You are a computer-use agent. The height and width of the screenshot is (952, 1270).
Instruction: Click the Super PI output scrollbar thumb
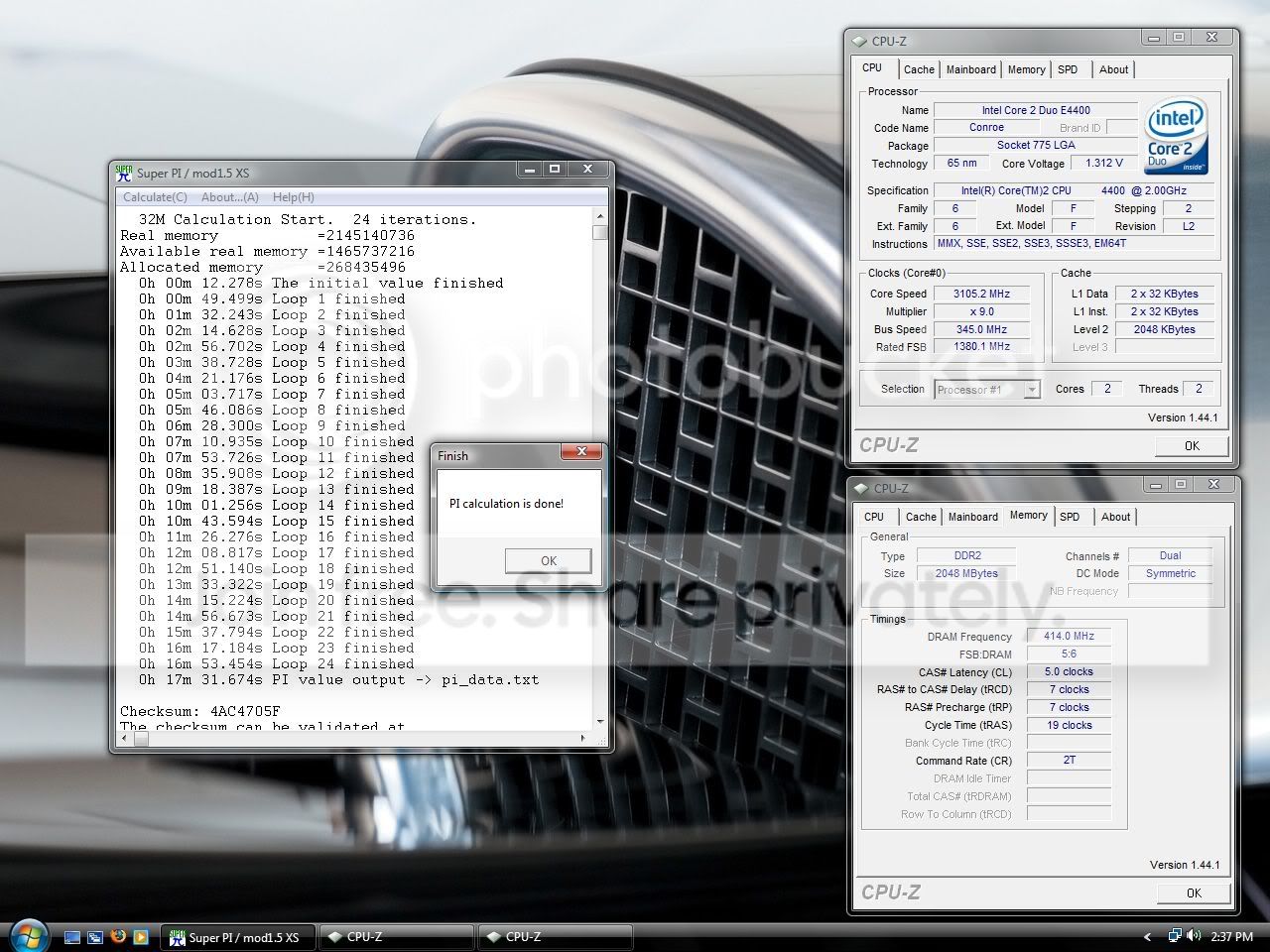[600, 233]
